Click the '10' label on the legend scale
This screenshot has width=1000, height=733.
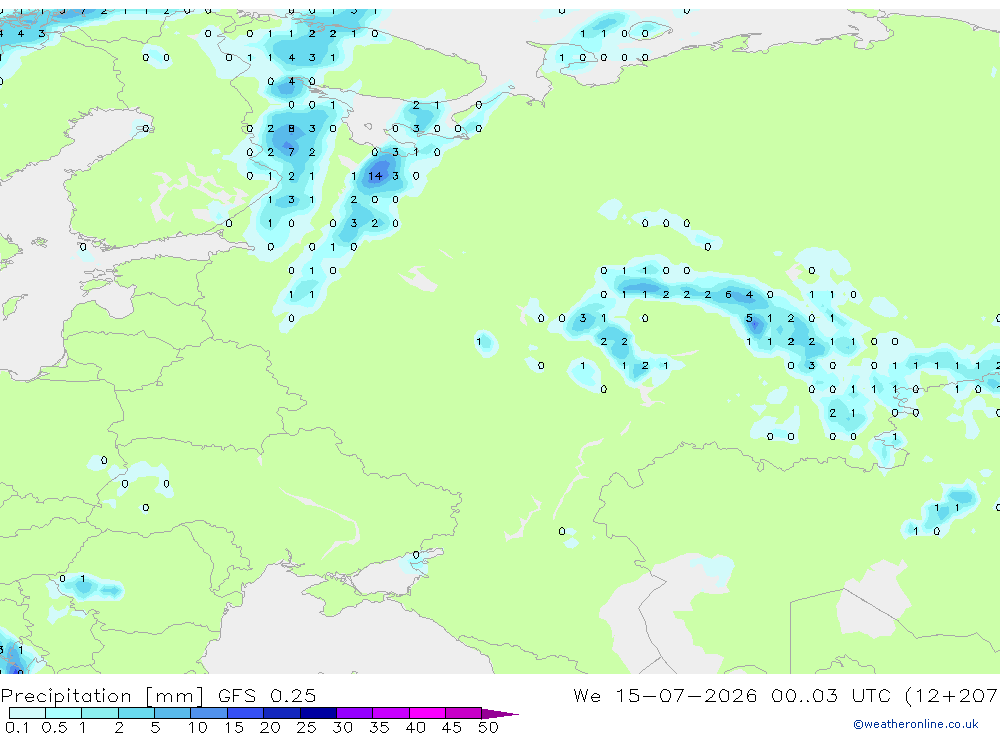coord(198,727)
